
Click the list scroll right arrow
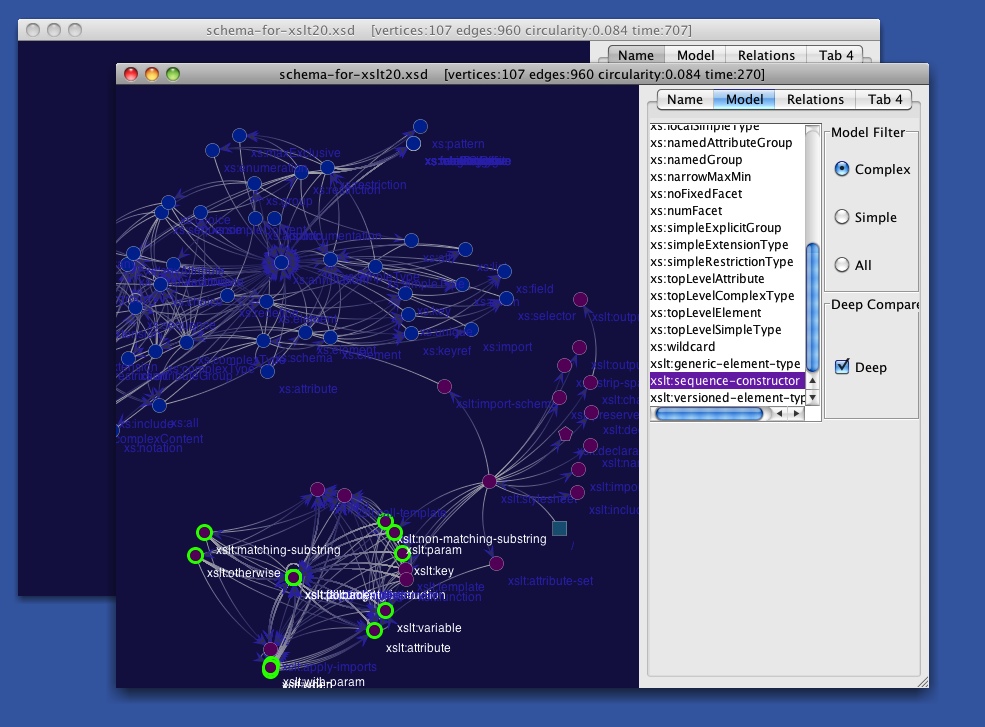click(x=797, y=413)
